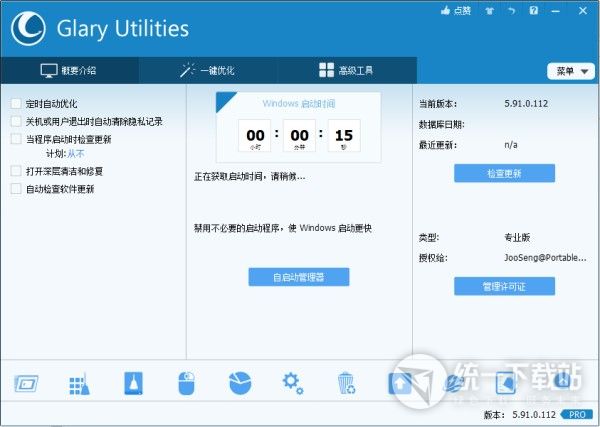This screenshot has height=427, width=600.
Task: Click the trash bin uninstaller icon
Action: pos(346,383)
